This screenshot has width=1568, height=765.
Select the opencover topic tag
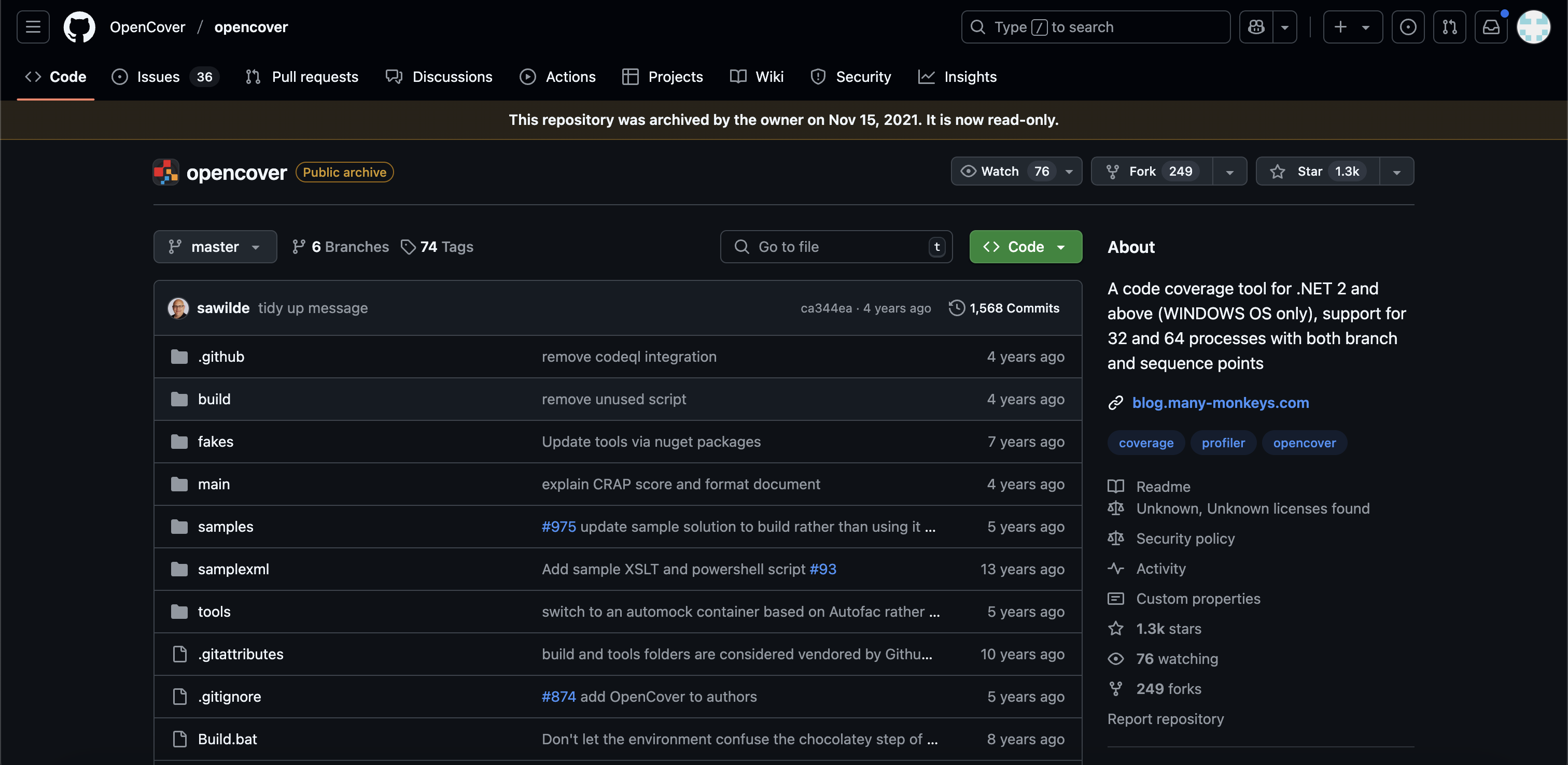click(x=1305, y=443)
